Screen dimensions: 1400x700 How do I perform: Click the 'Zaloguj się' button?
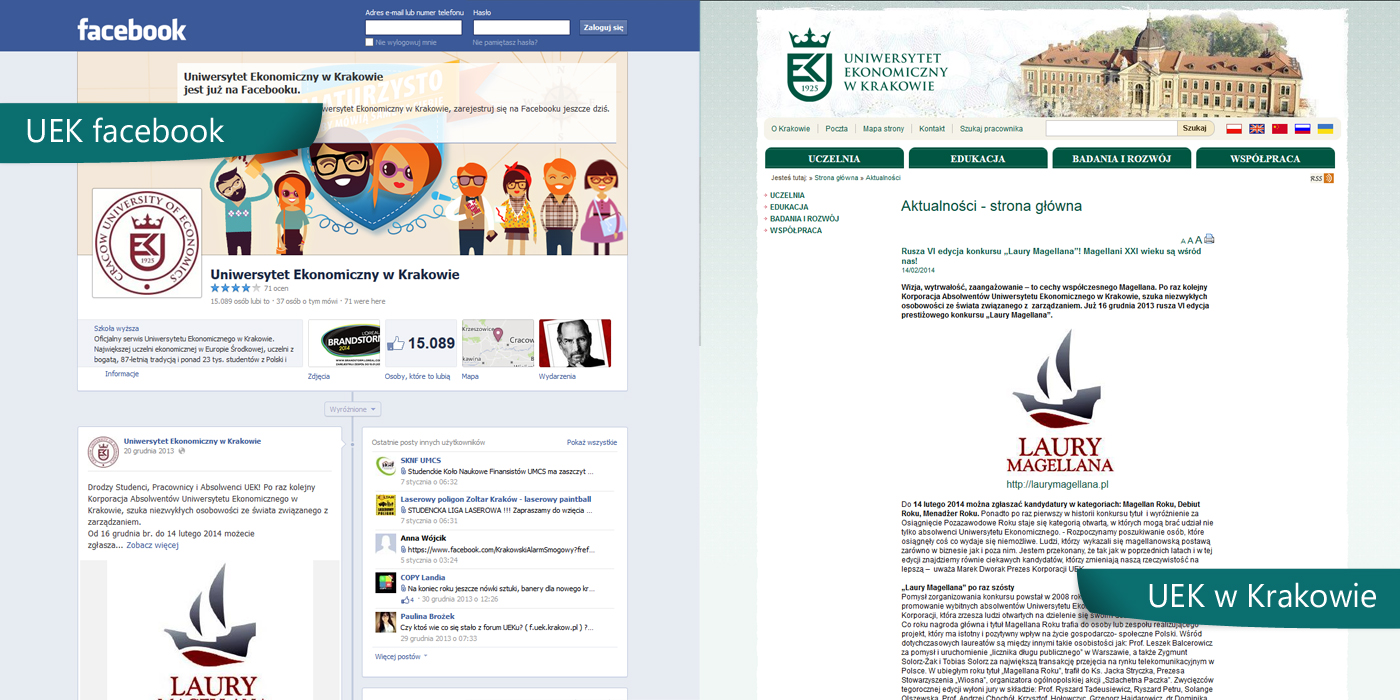coord(604,28)
